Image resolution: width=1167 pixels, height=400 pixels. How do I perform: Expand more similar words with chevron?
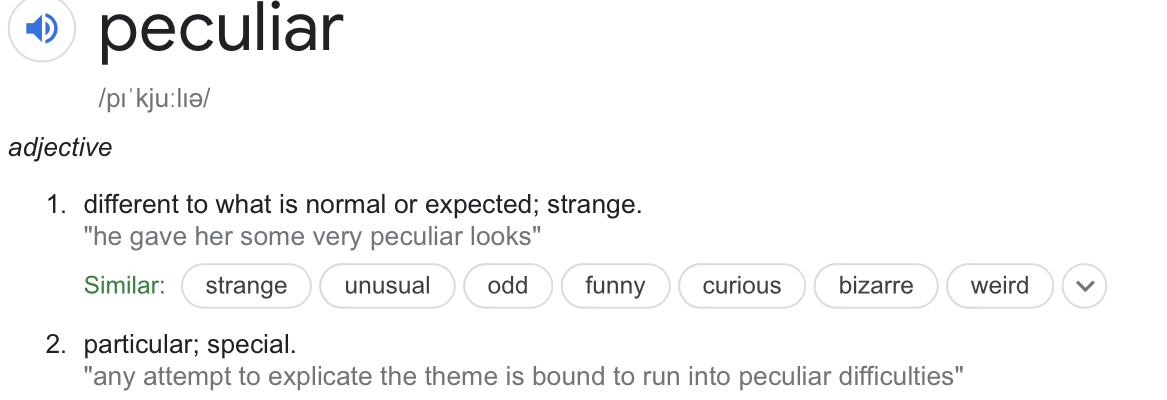click(1084, 286)
